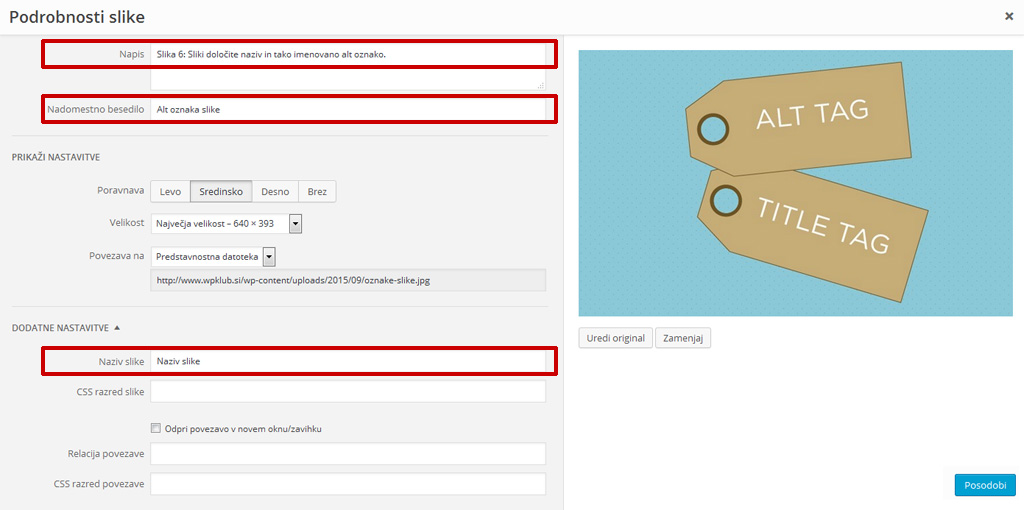Click the Nadomestno besedilo alt text field
Viewport: 1024px width, 510px height.
click(347, 108)
